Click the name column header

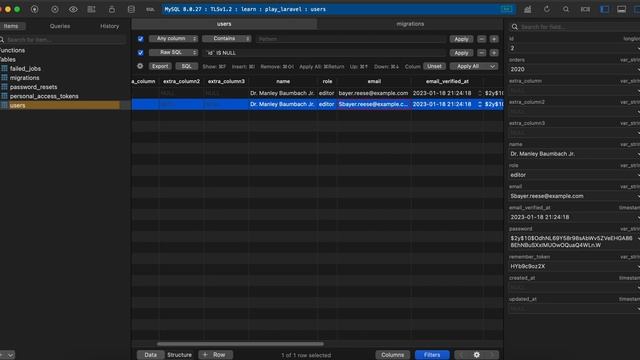point(283,81)
